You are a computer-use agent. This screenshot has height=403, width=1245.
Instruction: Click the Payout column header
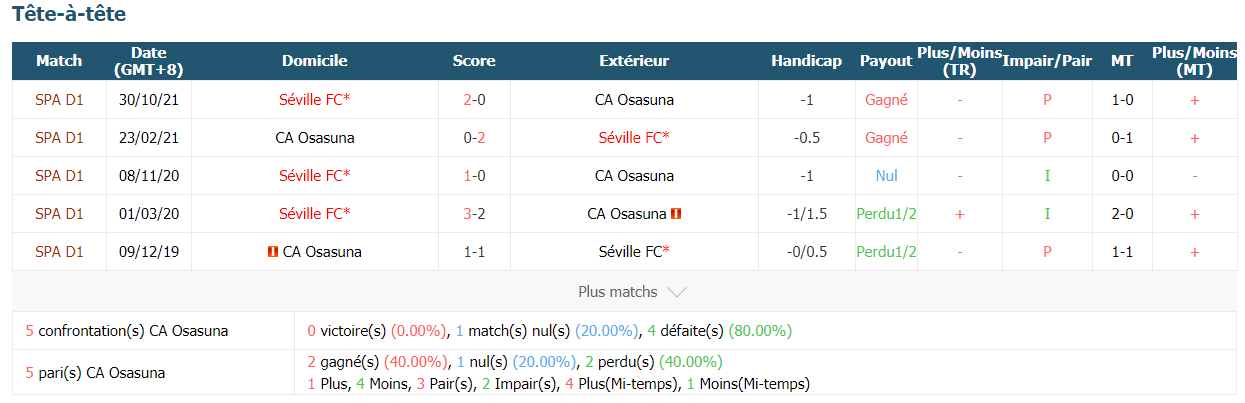886,61
